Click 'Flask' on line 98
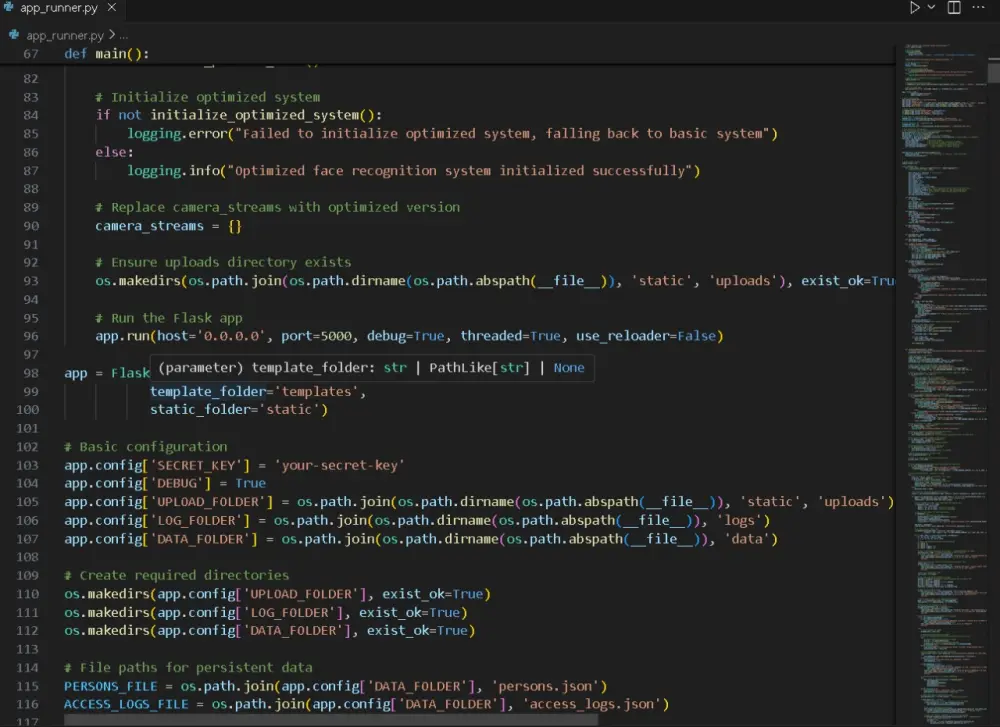The image size is (1000, 727). tap(130, 373)
